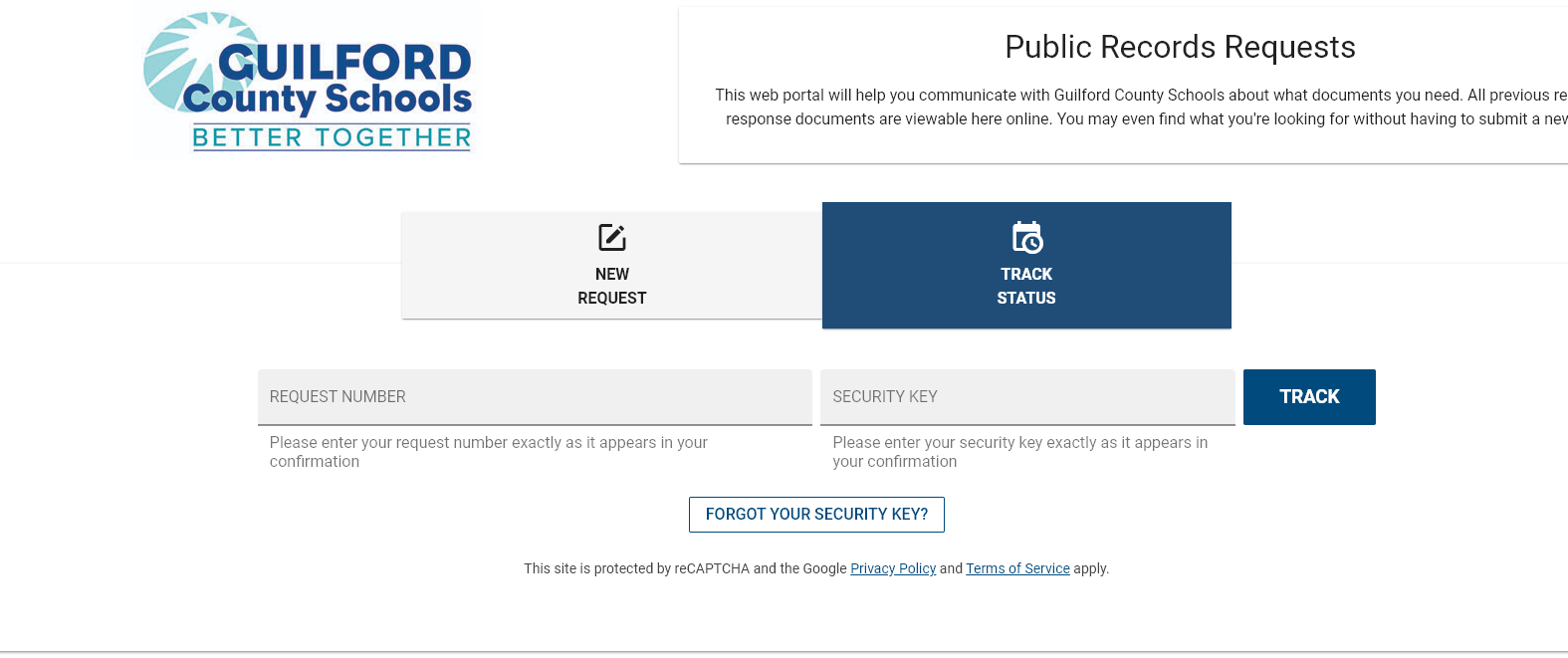
Task: Select the Track Status tab label
Action: (x=1026, y=286)
